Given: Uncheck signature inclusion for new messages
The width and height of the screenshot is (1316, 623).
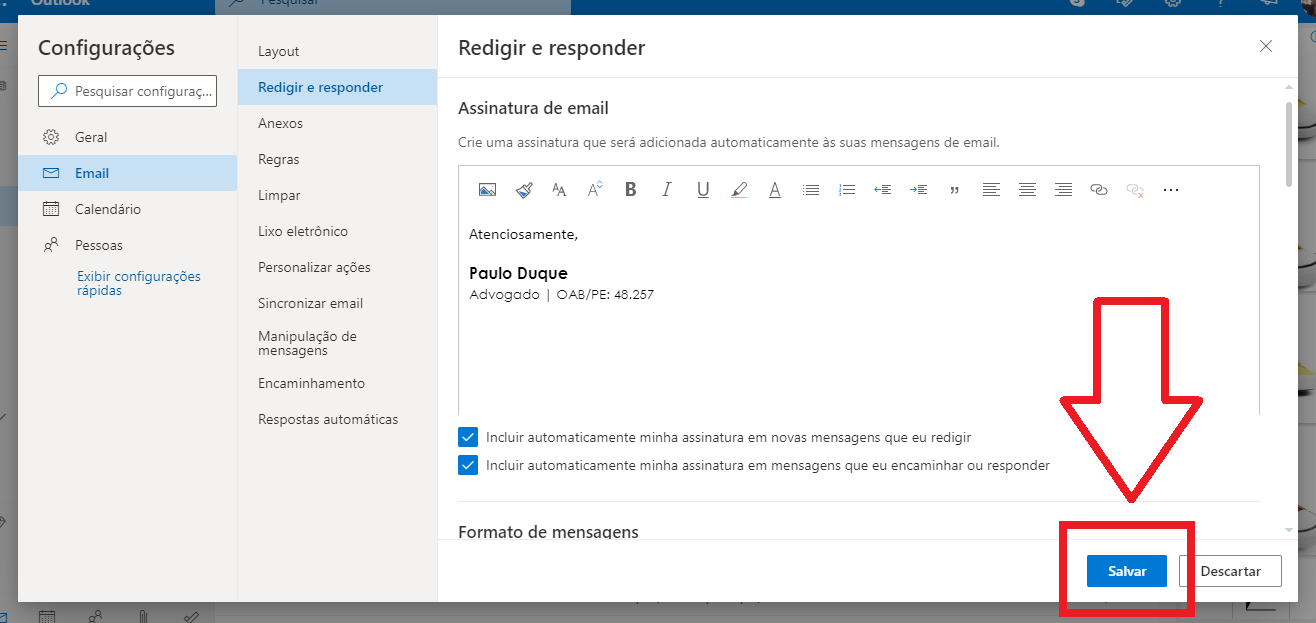Looking at the screenshot, I should click(468, 437).
